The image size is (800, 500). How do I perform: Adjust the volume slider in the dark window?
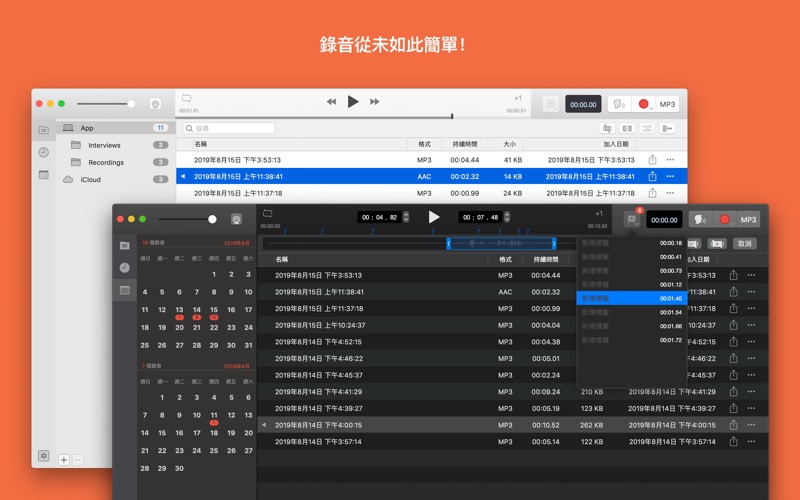point(187,219)
